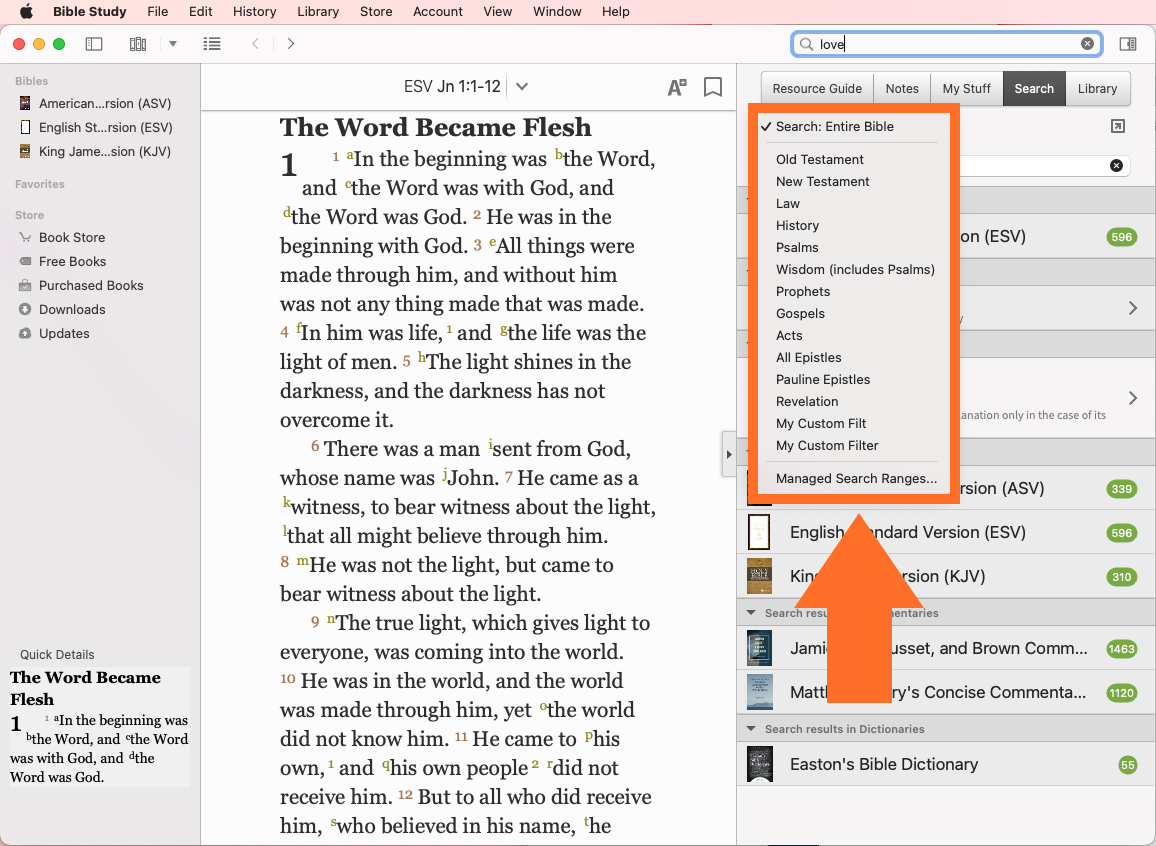Go forward with the right arrow
Screen dimensions: 1156x846
[290, 44]
